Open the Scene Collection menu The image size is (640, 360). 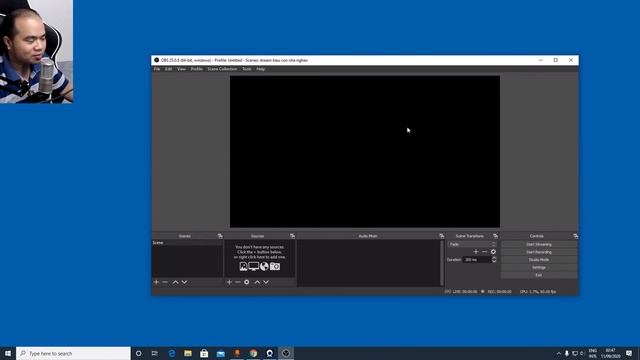pyautogui.click(x=222, y=69)
